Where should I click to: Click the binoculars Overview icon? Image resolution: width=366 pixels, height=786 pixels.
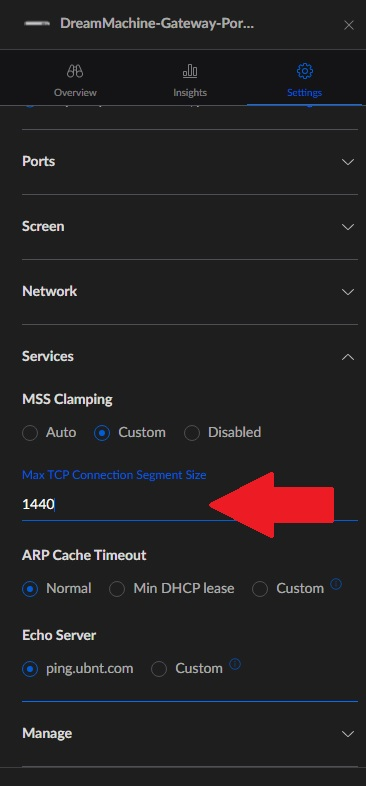75,71
